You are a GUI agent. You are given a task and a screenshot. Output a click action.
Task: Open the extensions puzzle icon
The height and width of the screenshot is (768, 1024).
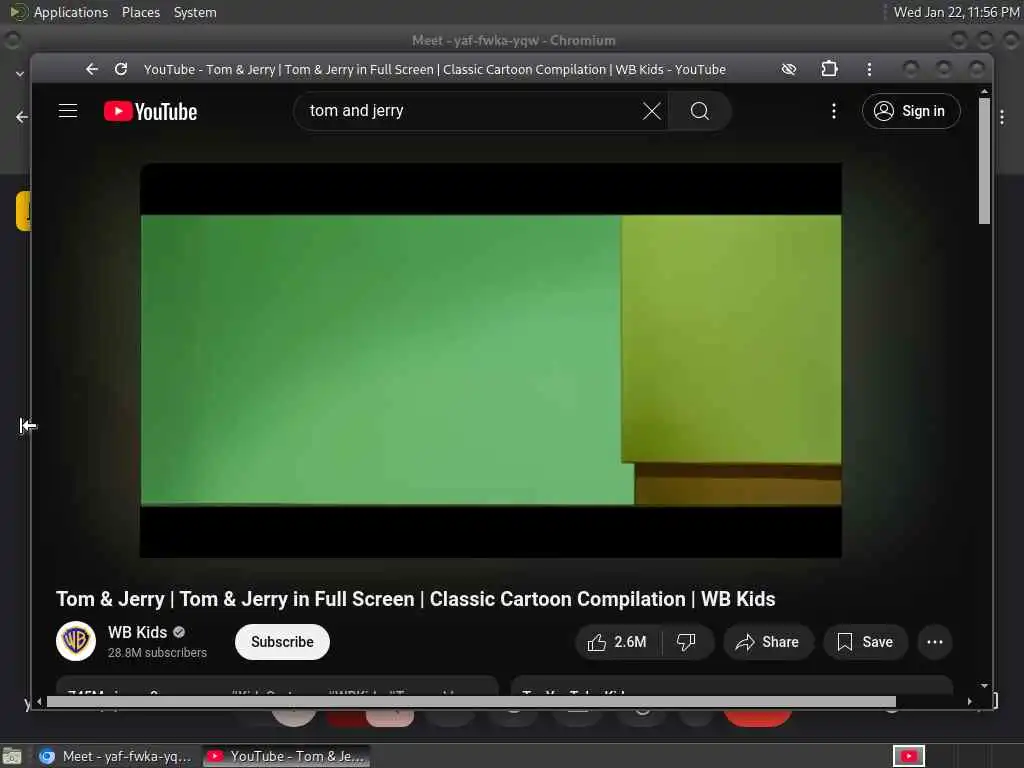pyautogui.click(x=829, y=69)
